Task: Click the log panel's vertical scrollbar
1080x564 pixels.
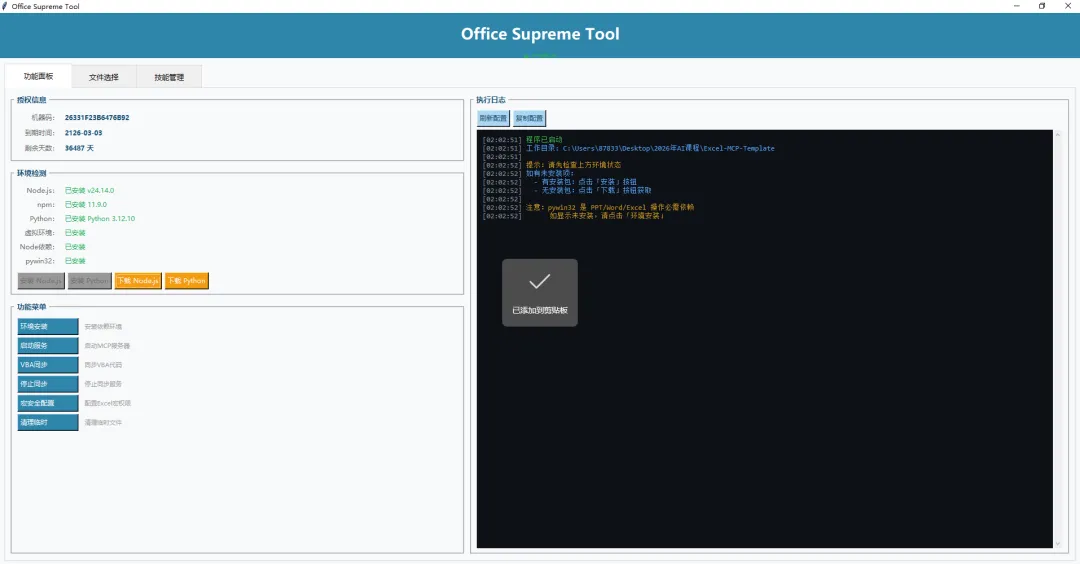Action: coord(1058,339)
